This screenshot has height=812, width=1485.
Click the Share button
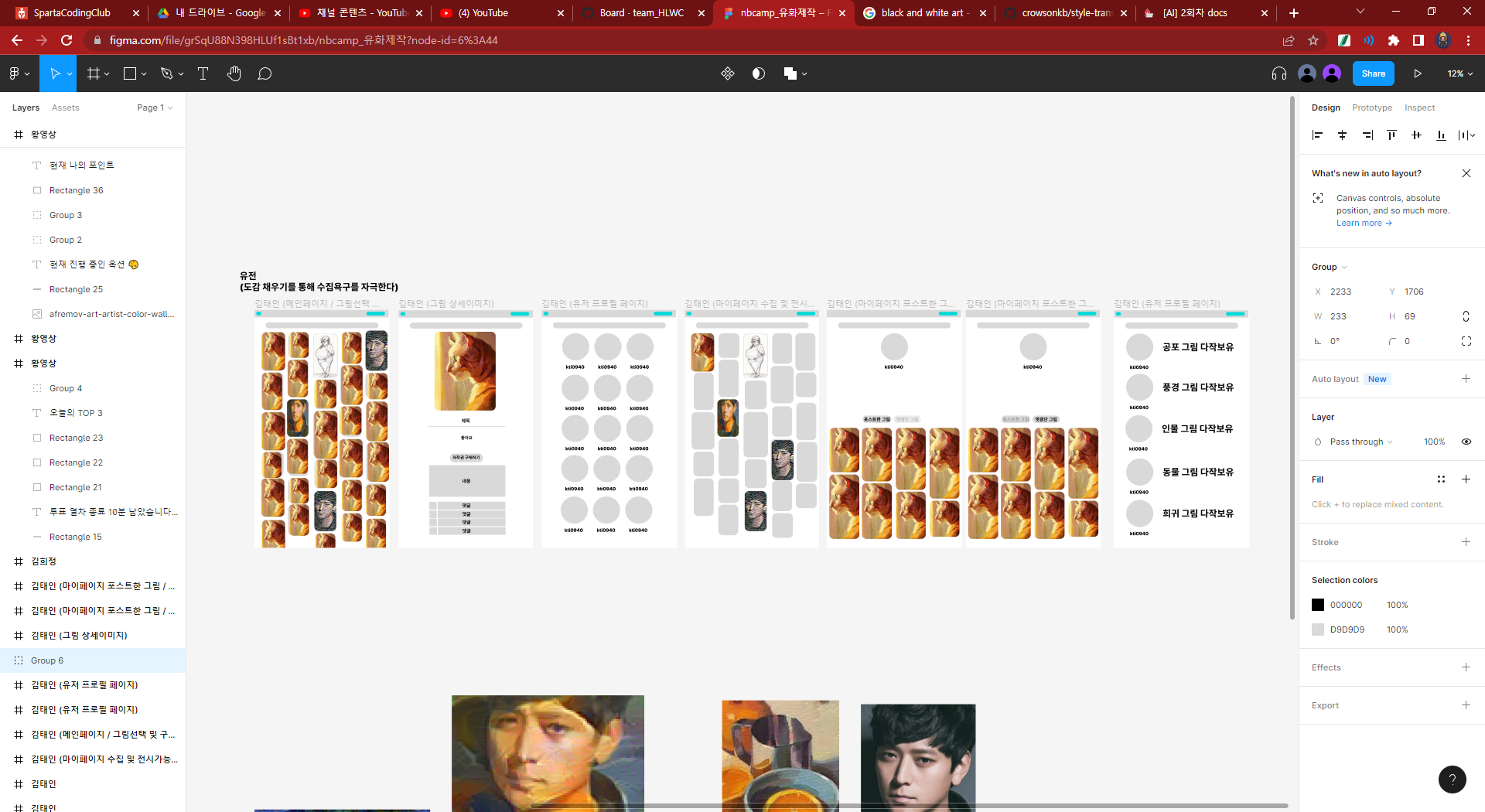point(1373,73)
